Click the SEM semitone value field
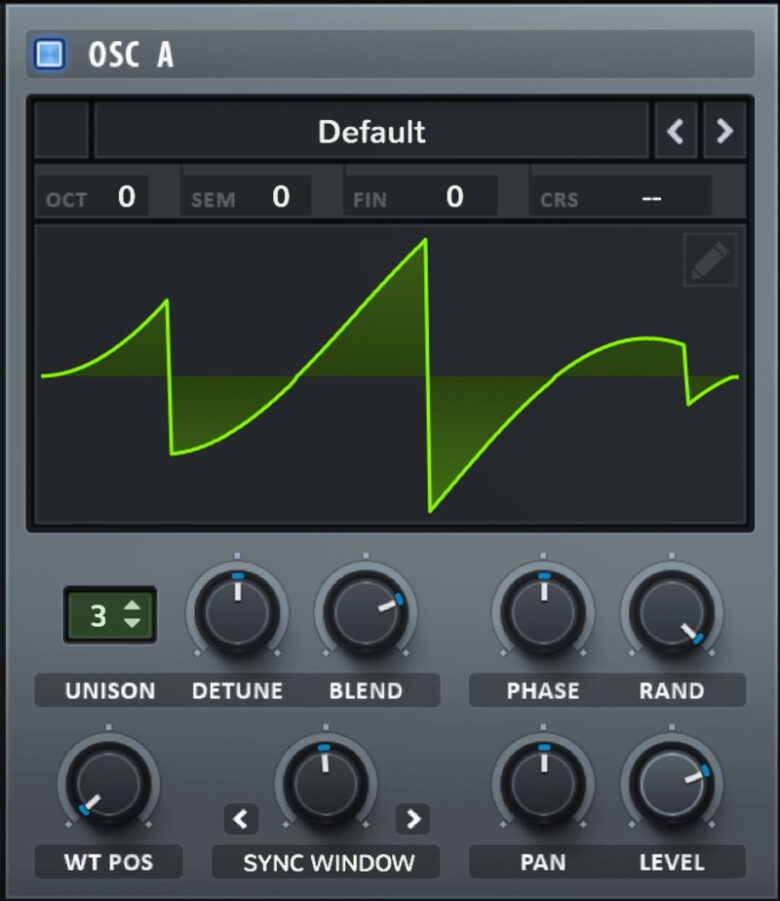Screen dimensions: 780x901 tap(245, 197)
